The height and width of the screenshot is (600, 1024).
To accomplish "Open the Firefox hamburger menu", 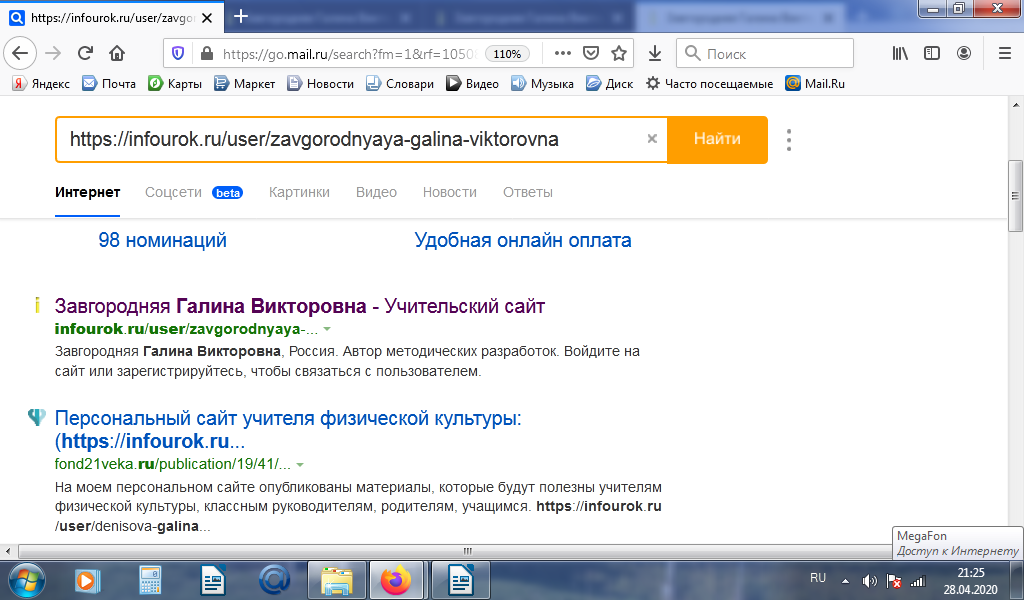I will [1004, 53].
